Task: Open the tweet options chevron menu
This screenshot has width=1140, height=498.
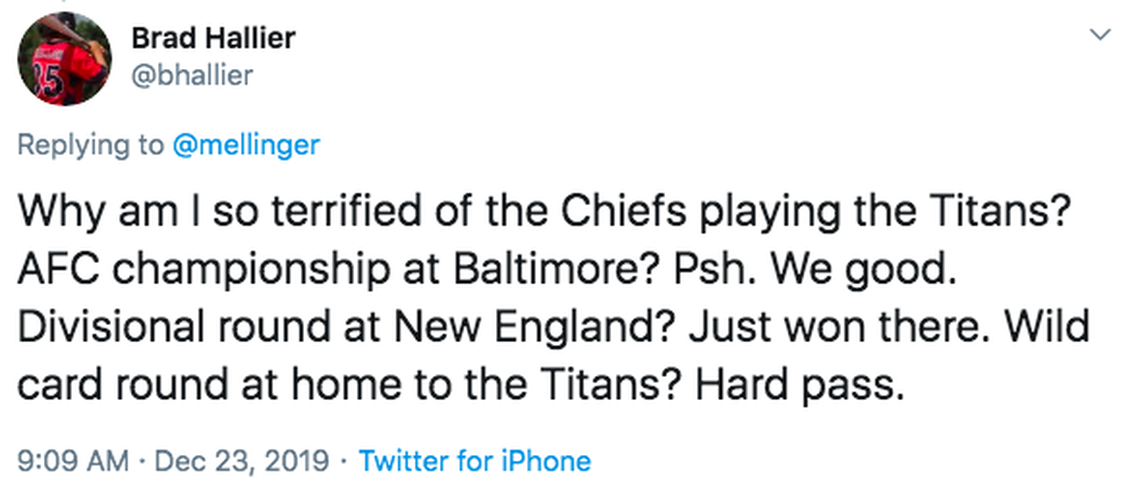Action: click(x=1101, y=36)
